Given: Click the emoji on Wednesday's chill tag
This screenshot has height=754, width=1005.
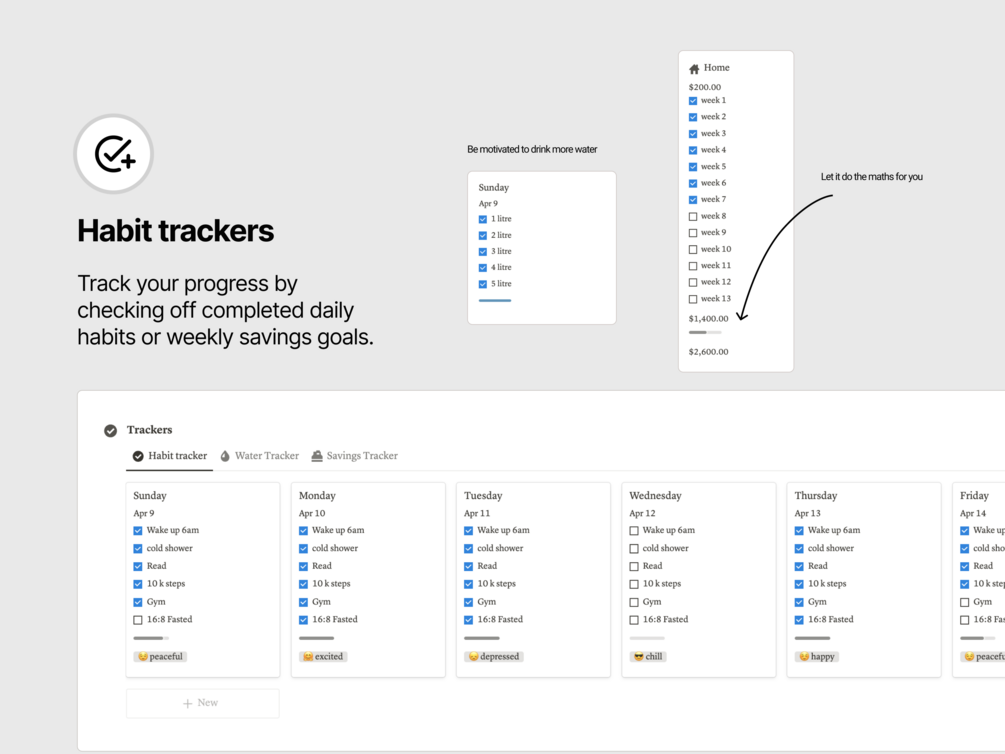Looking at the screenshot, I should click(639, 657).
